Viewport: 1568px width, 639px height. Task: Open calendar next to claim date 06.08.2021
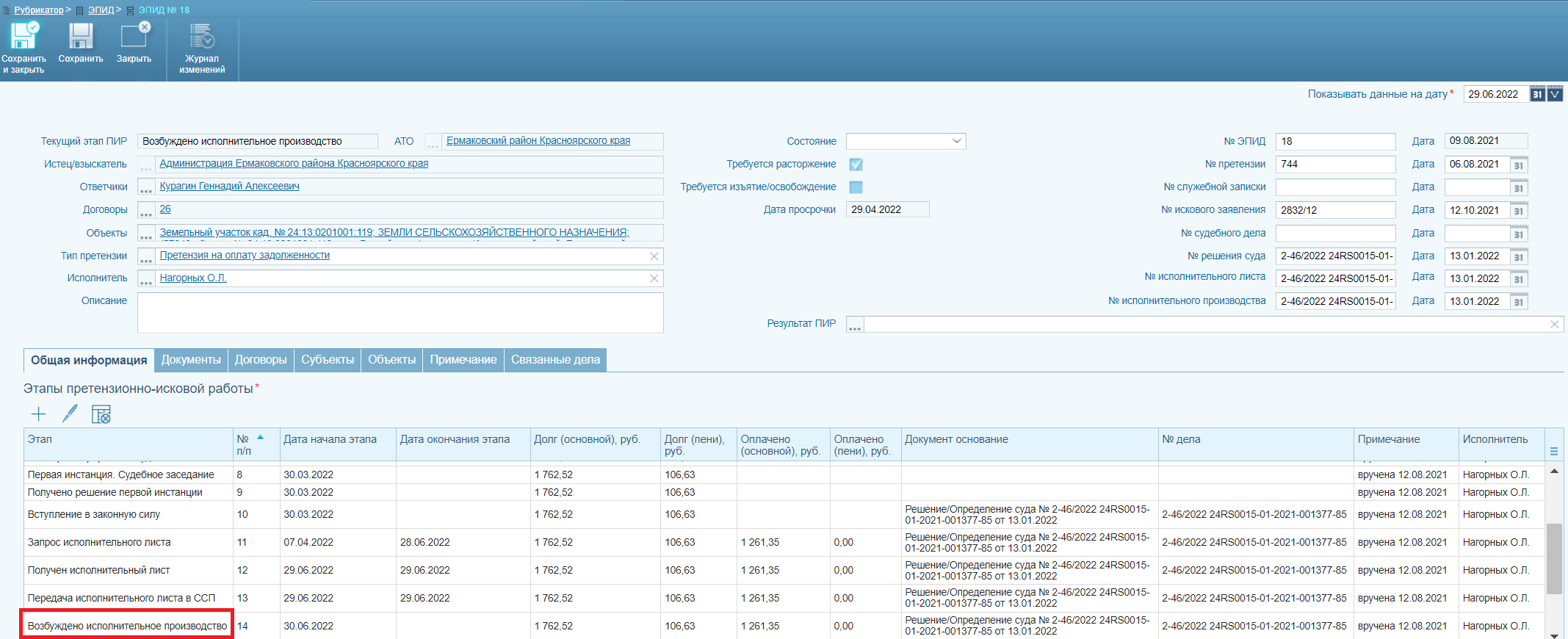pyautogui.click(x=1520, y=165)
